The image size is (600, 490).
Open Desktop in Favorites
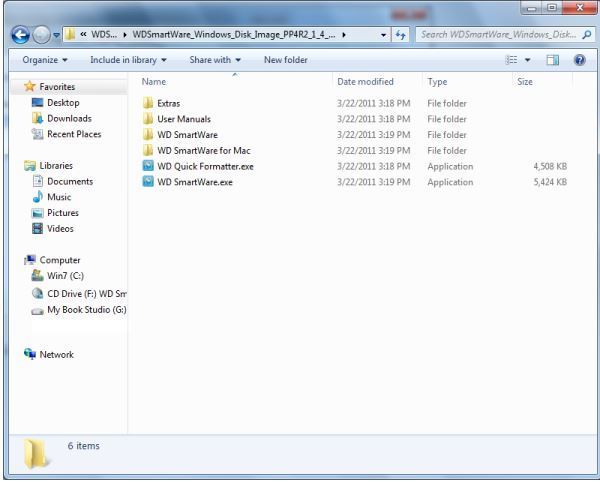[x=63, y=103]
